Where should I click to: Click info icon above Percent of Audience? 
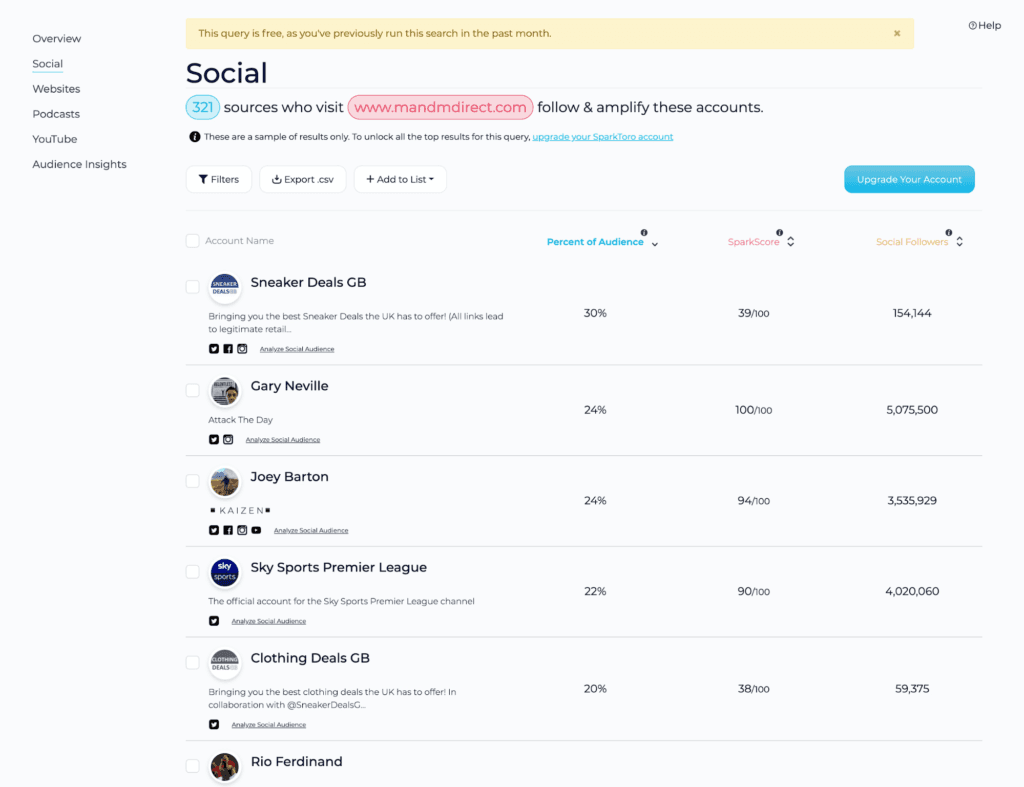[x=644, y=233]
